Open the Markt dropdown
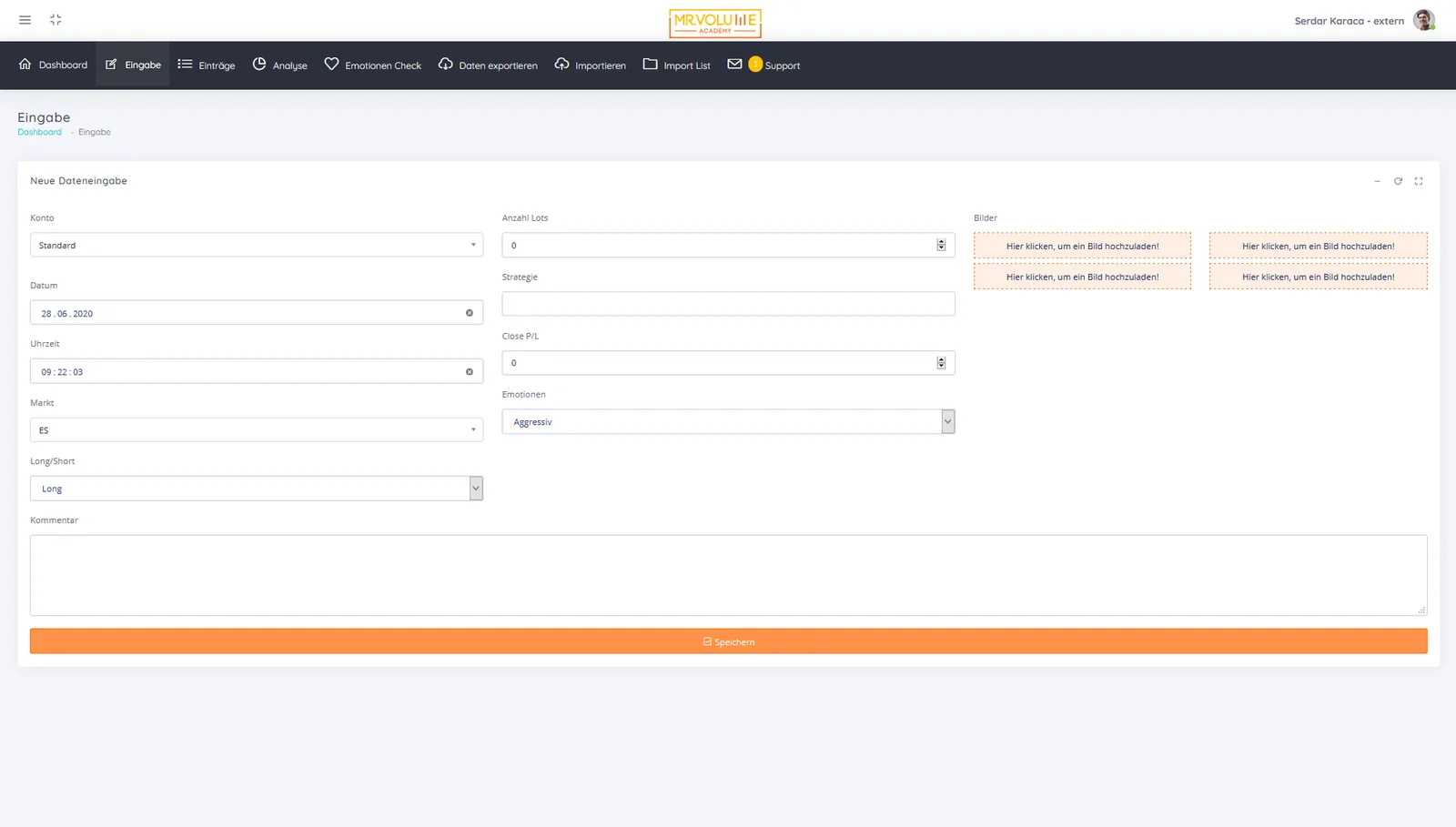Viewport: 1456px width, 827px height. pos(257,429)
